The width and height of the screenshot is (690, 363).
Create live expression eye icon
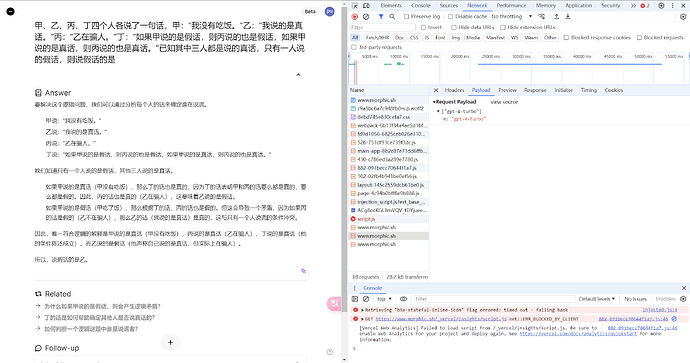pyautogui.click(x=403, y=299)
